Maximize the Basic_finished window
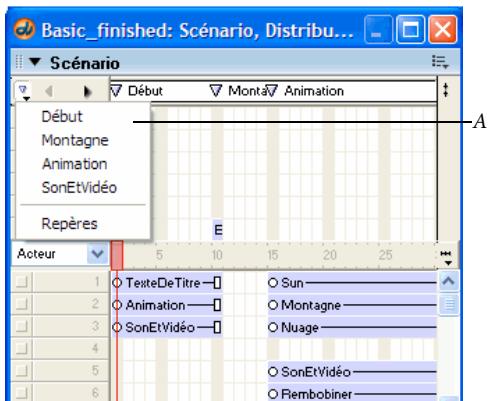The height and width of the screenshot is (401, 489). (410, 29)
